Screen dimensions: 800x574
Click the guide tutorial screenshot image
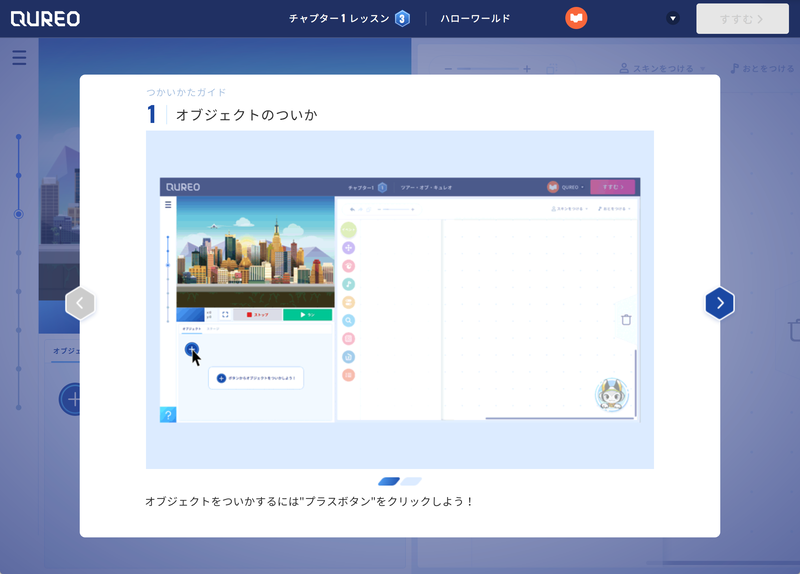click(x=400, y=300)
